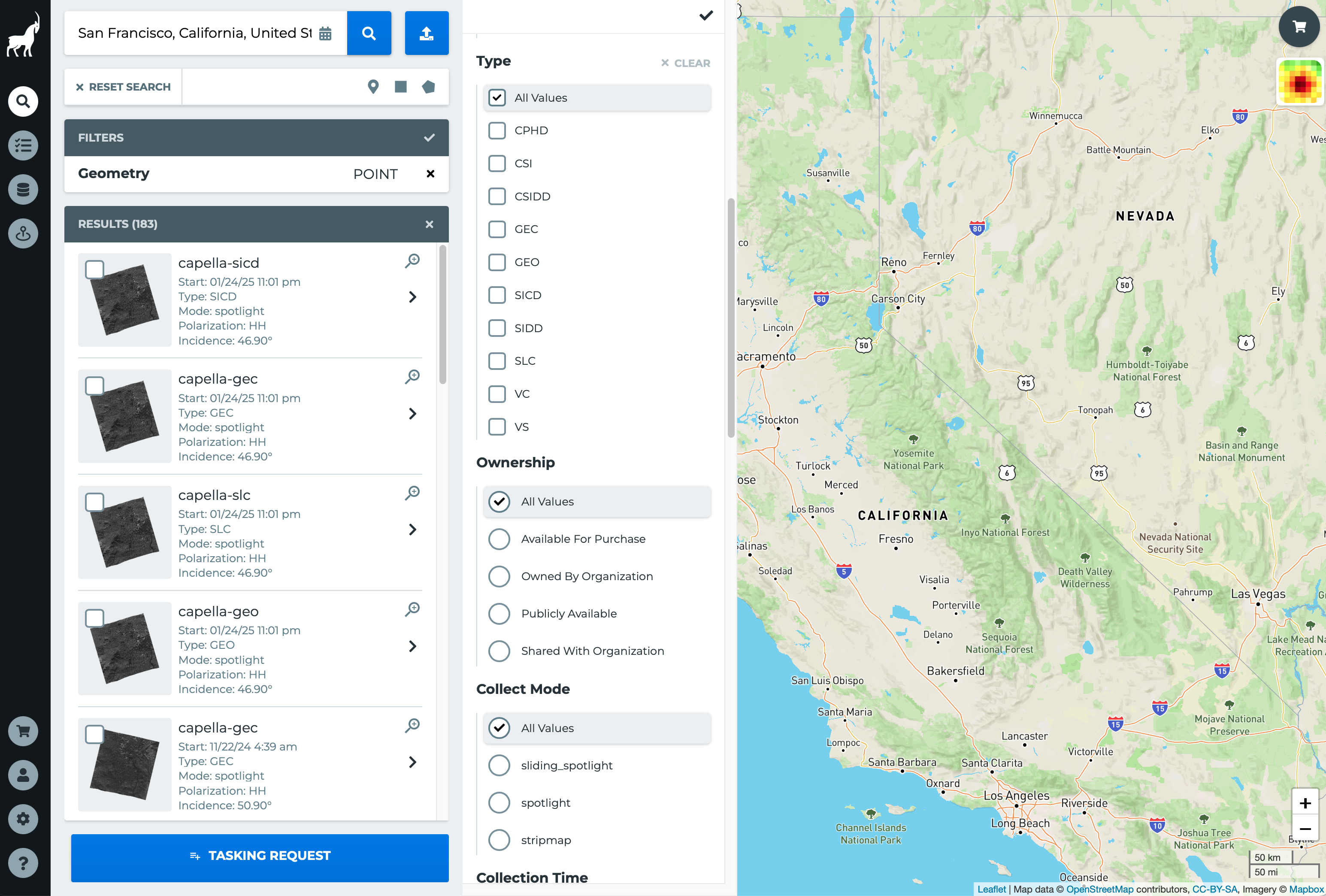Screen dimensions: 1326x896
Task: Zoom to the capella-sicd result footprint
Action: (412, 261)
